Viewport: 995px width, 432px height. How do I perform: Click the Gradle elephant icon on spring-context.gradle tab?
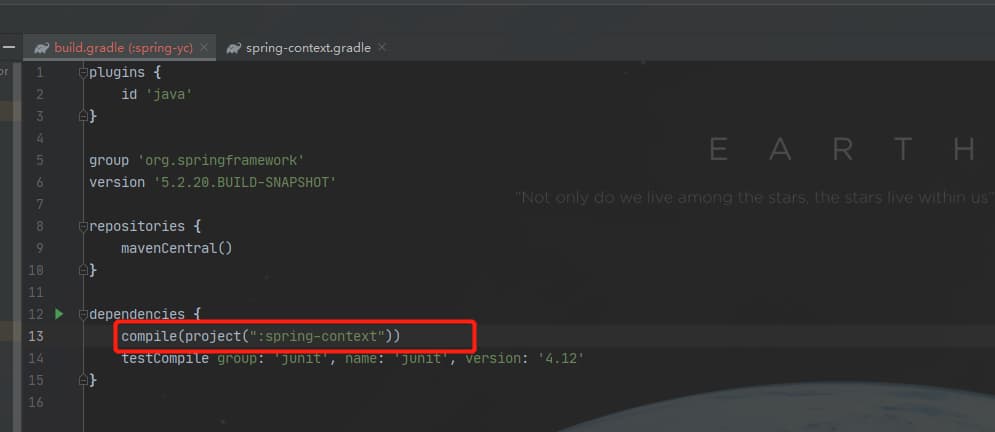coord(234,48)
